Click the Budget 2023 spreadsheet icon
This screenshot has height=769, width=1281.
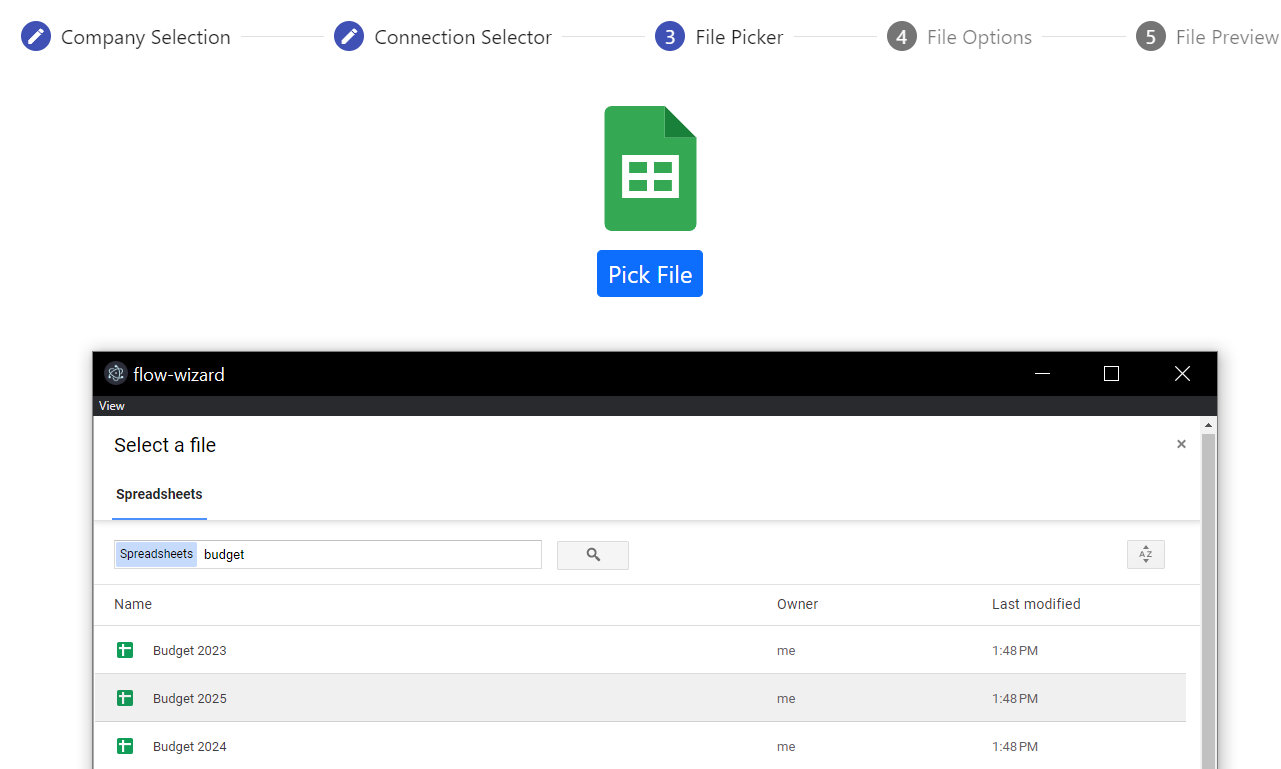click(125, 651)
